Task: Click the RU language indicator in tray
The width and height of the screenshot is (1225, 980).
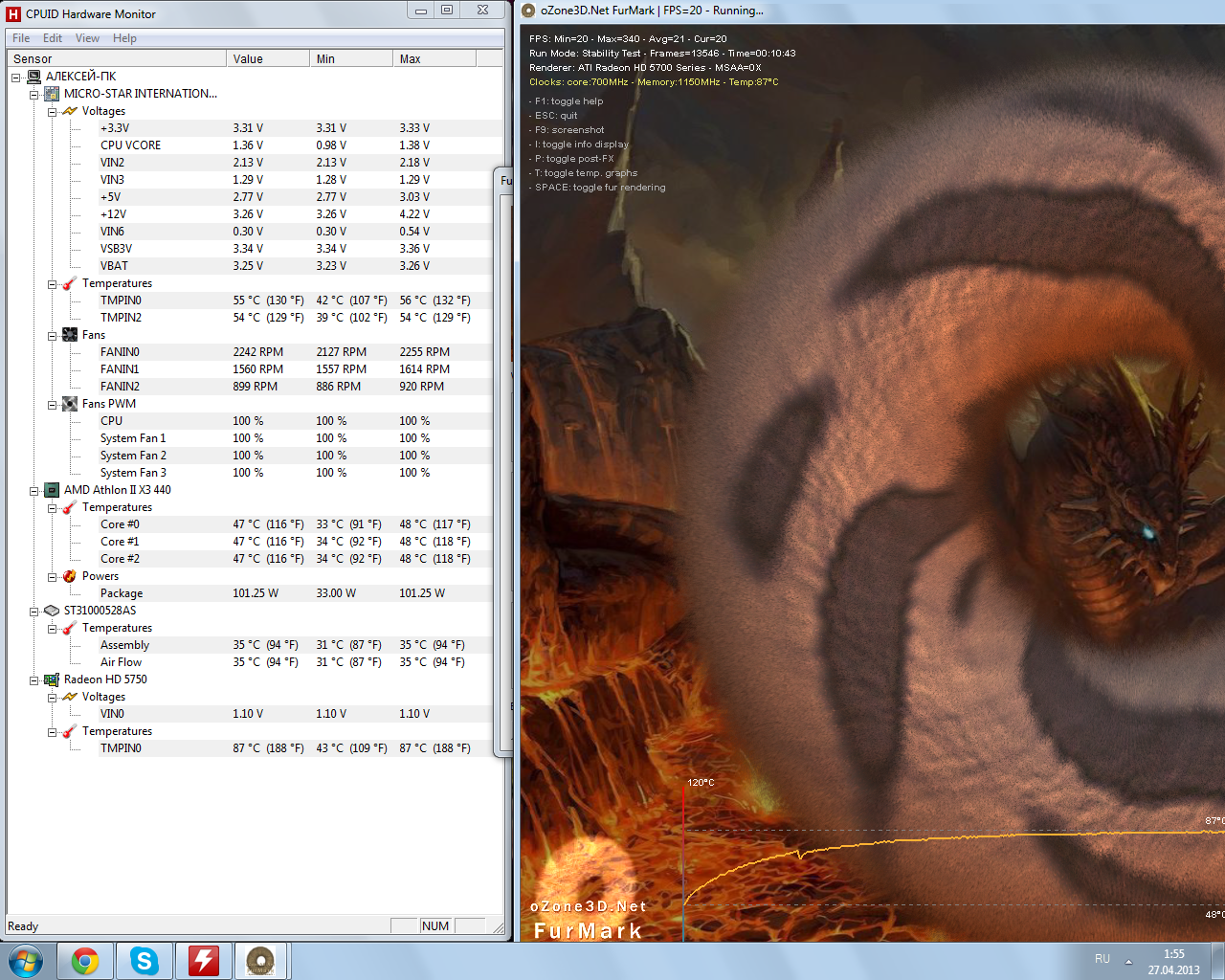Action: tap(1102, 959)
